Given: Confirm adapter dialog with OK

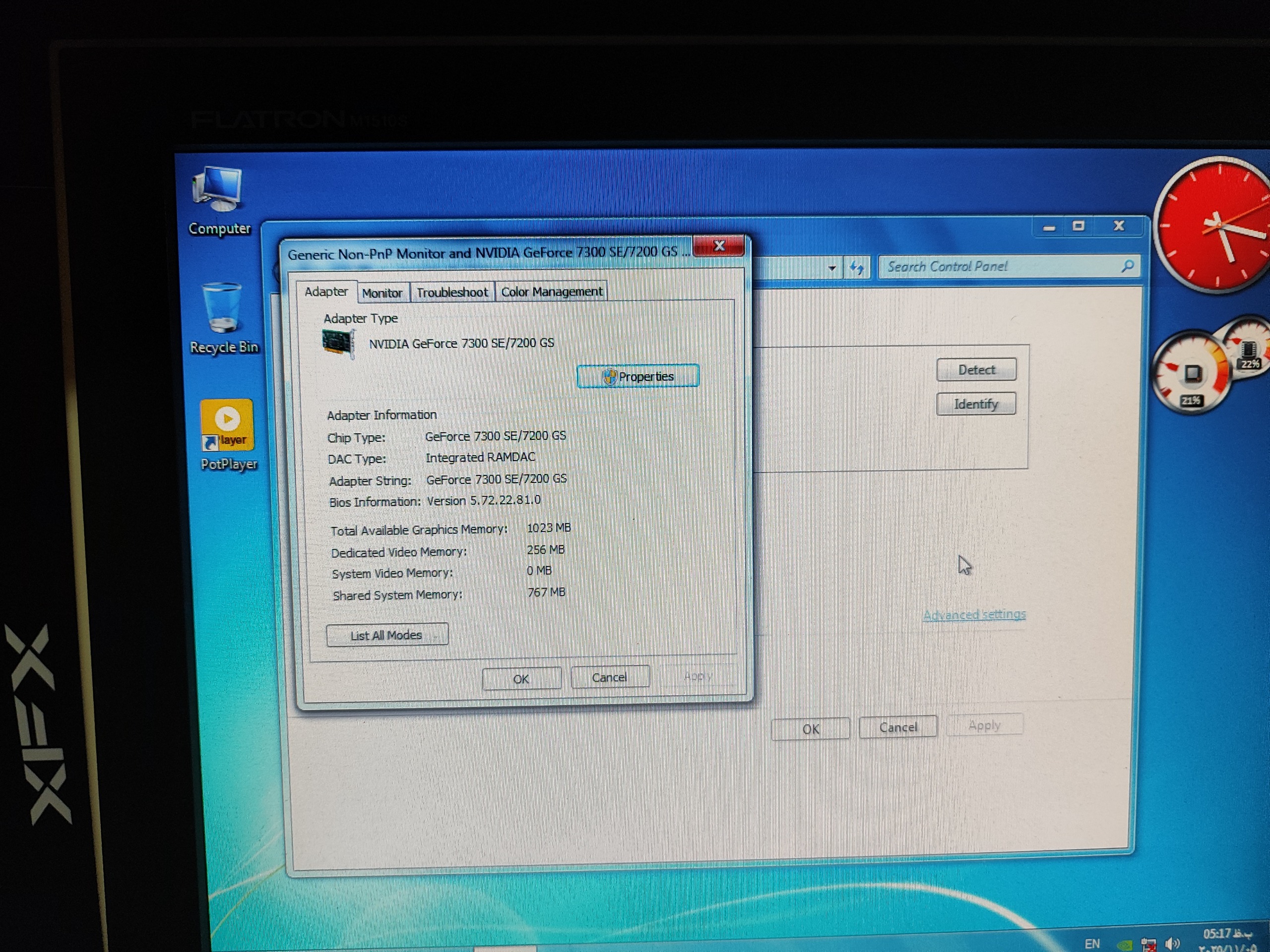Looking at the screenshot, I should [x=521, y=679].
